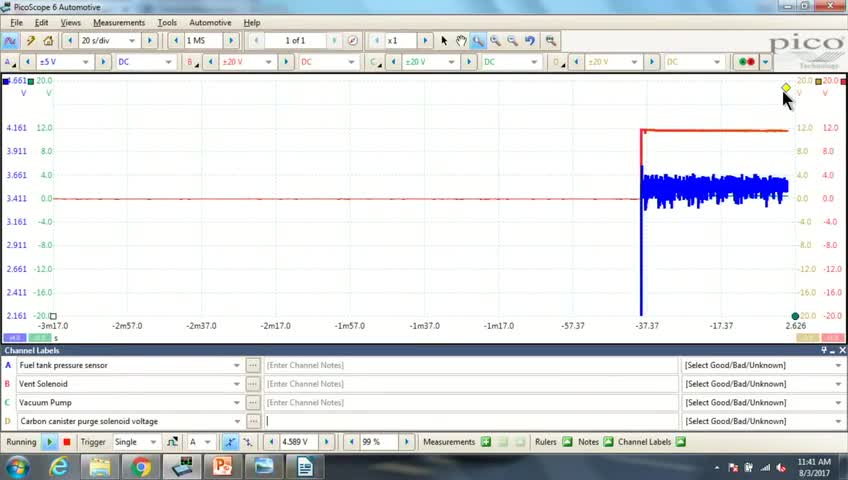Click Channel A notes input field
This screenshot has width=848, height=480.
[470, 365]
